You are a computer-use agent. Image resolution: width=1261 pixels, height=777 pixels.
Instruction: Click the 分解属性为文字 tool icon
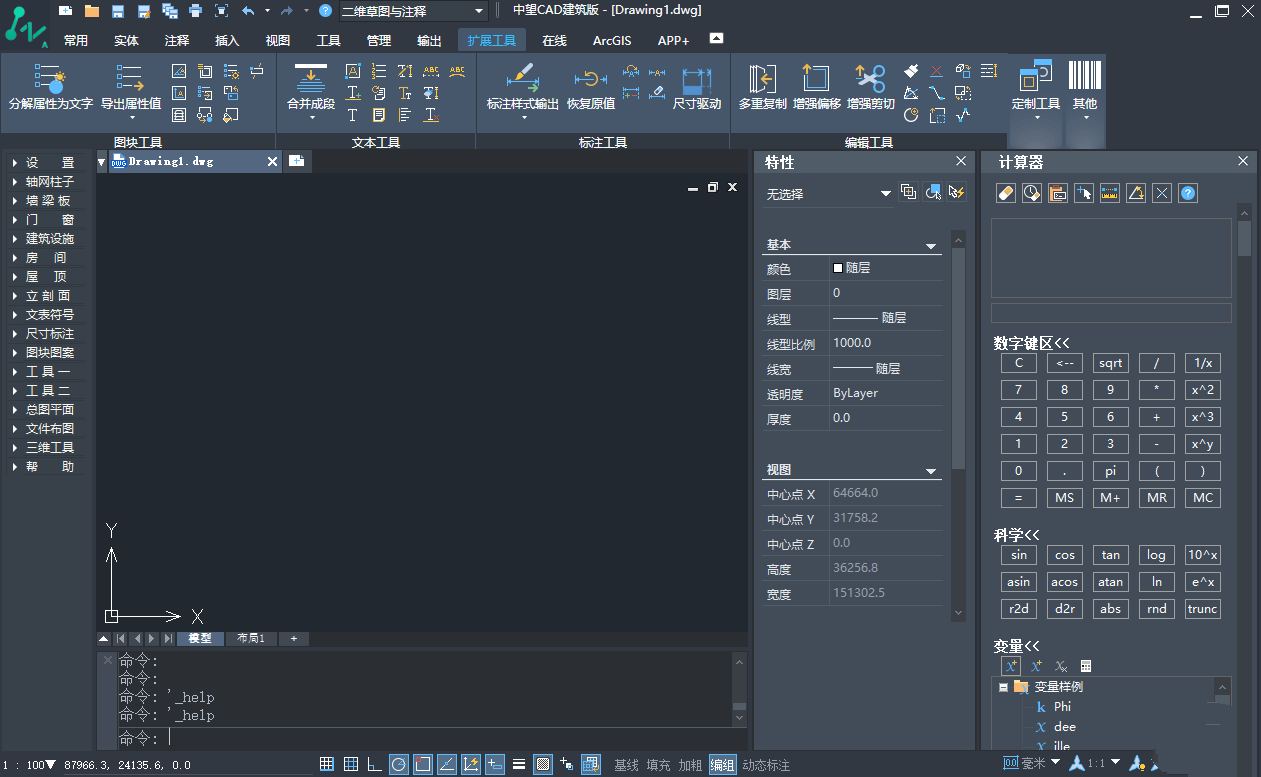tap(50, 80)
